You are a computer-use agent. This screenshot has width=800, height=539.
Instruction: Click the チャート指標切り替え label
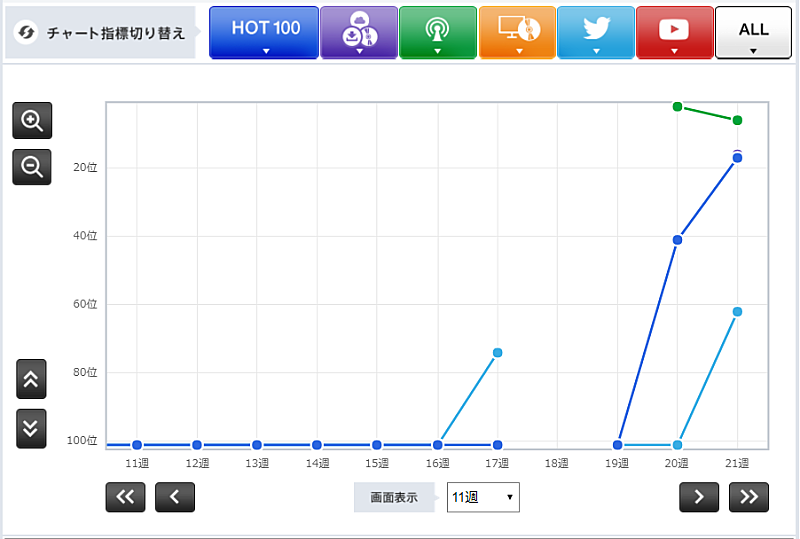(x=100, y=33)
